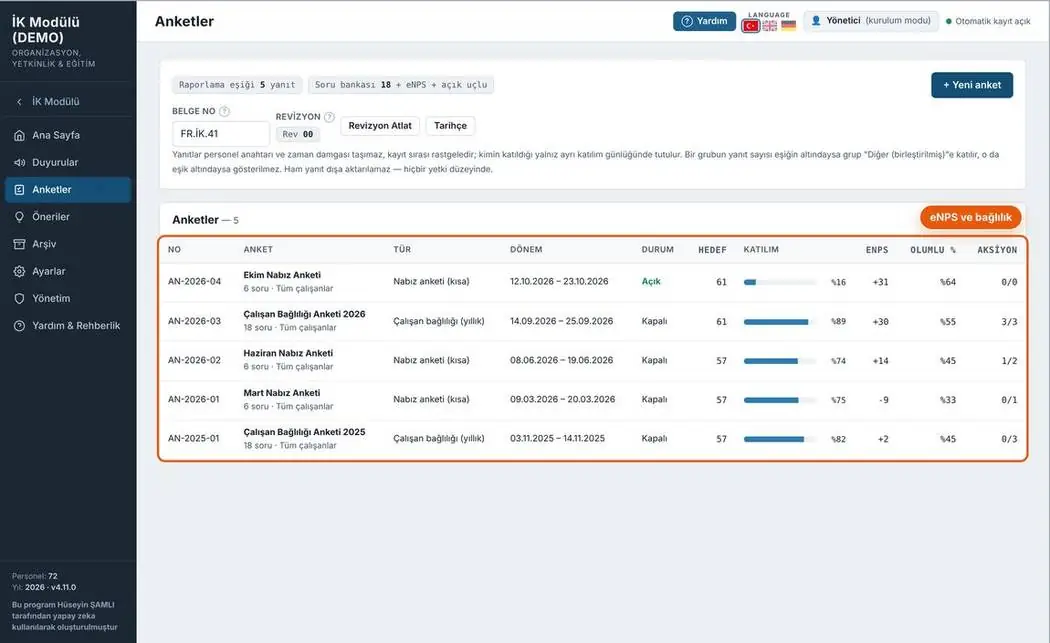1050x643 pixels.
Task: Click the Açık status of Ekim Nabız Anketi
Action: [651, 282]
